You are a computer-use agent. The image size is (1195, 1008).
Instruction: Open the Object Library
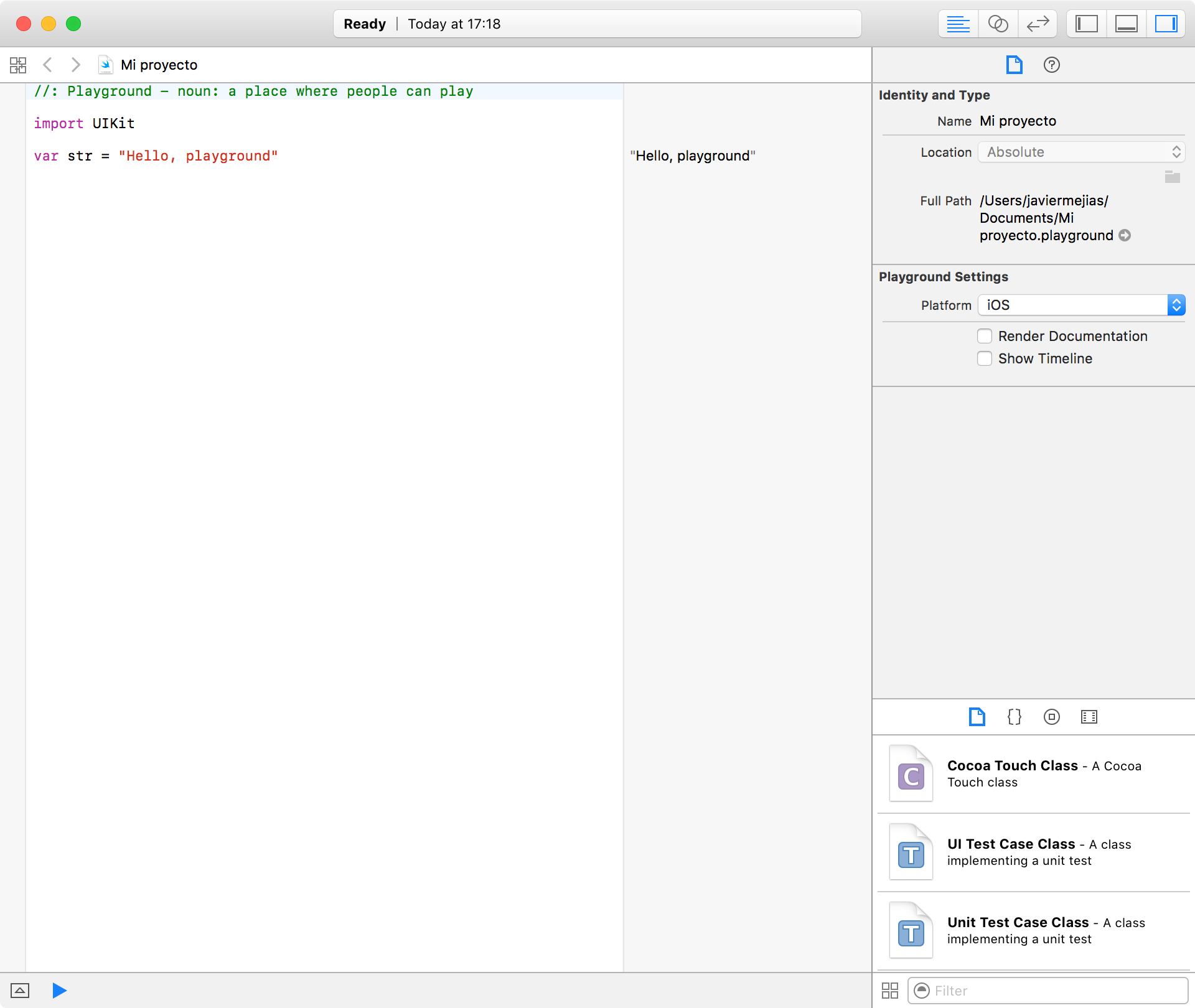(1051, 717)
